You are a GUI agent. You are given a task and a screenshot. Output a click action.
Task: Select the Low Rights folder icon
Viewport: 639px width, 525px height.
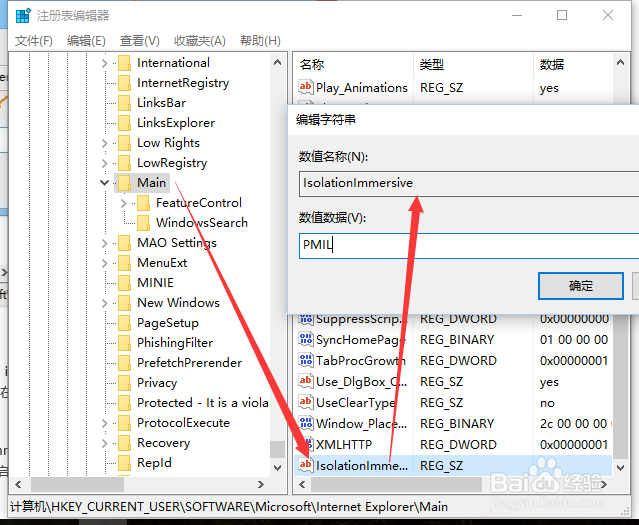(124, 143)
